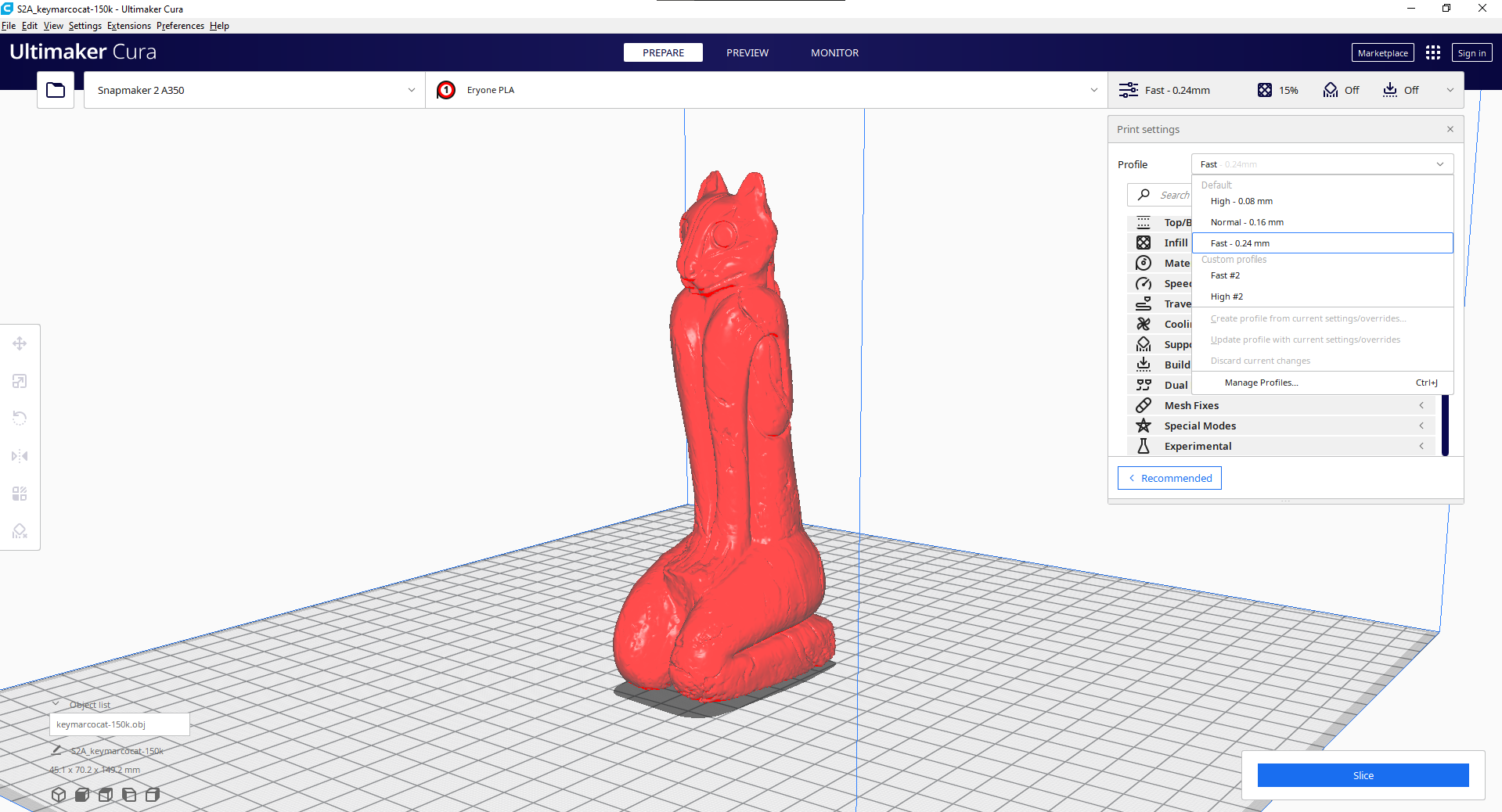Click the Slice button

[1363, 775]
